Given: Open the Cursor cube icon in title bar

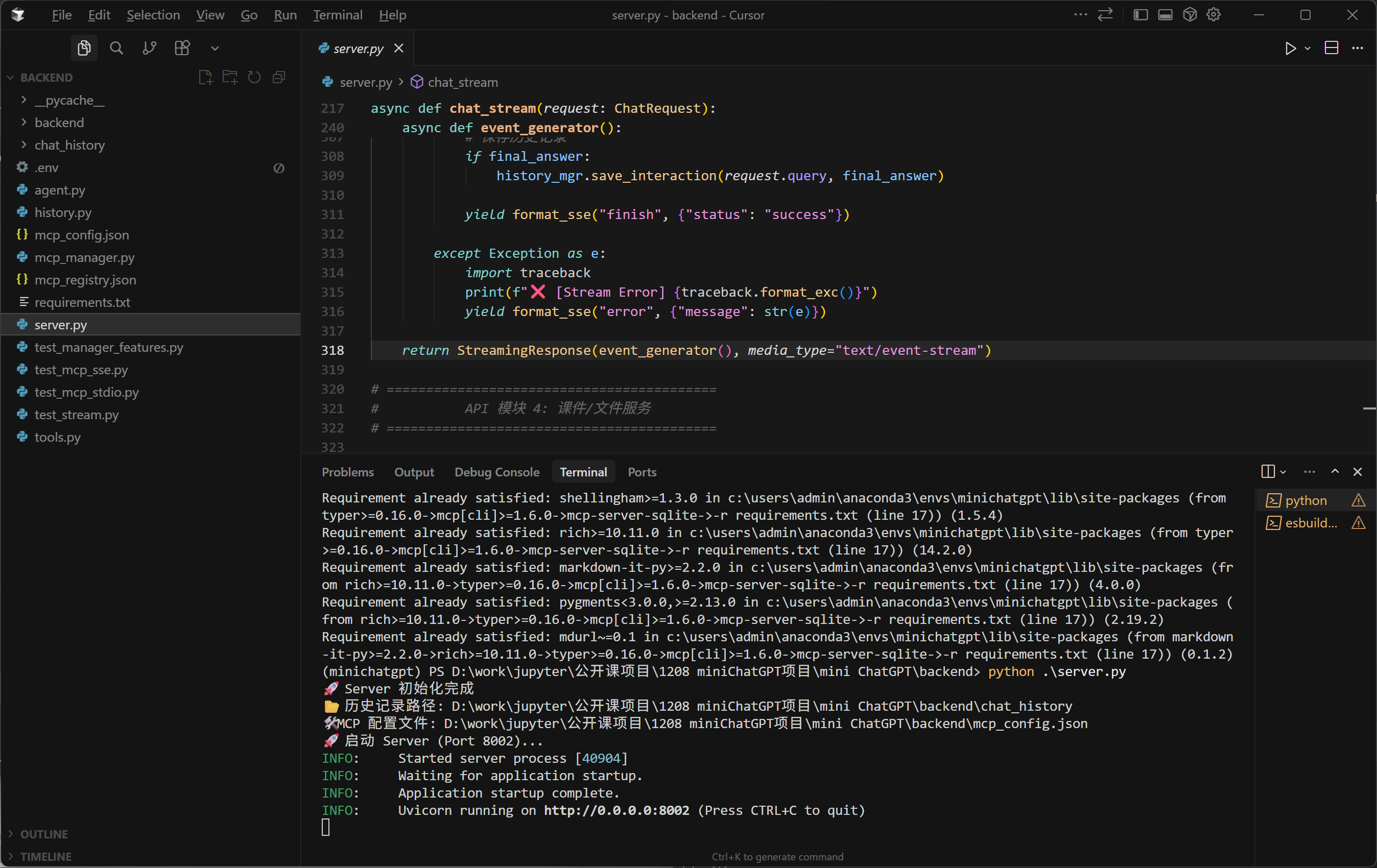Looking at the screenshot, I should point(1190,15).
